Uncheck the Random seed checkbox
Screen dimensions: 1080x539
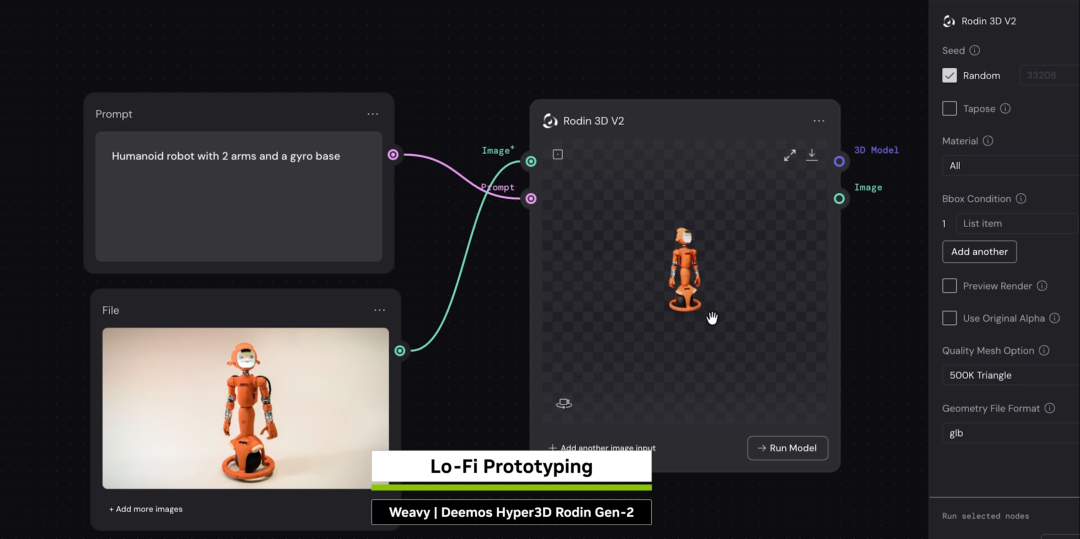(950, 76)
